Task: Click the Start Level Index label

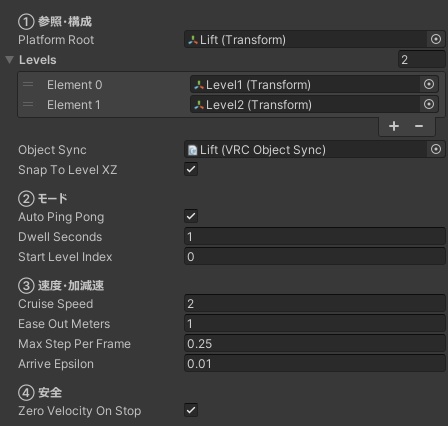Action: click(x=65, y=257)
